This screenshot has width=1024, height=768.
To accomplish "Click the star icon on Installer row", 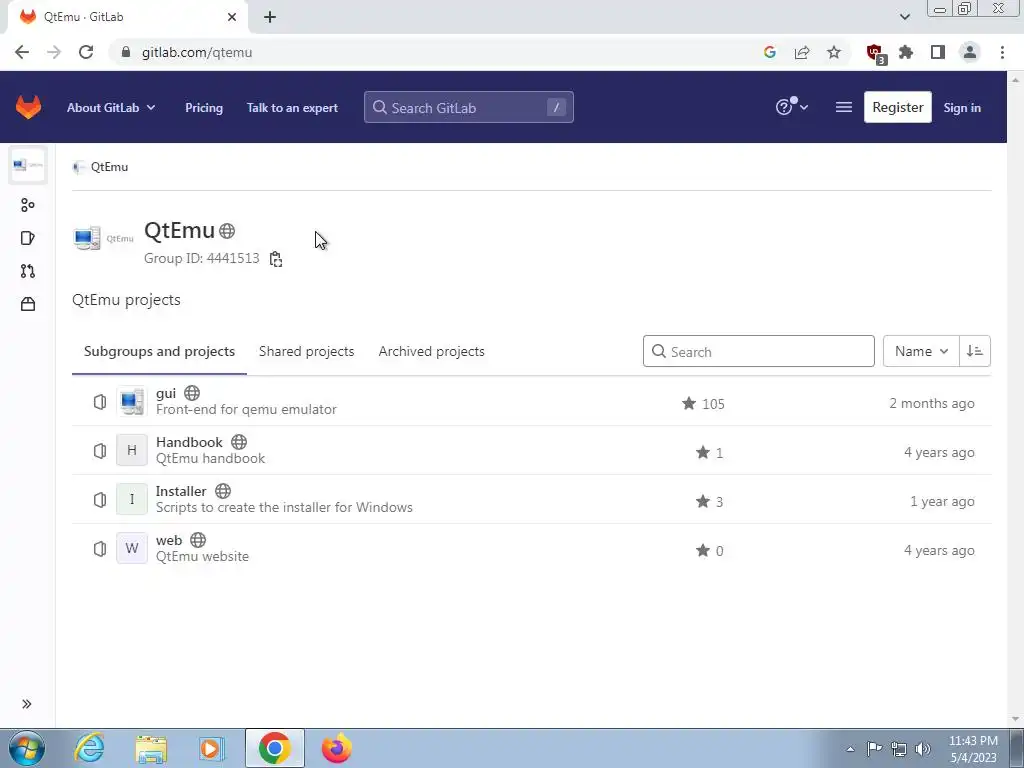I will [x=703, y=501].
